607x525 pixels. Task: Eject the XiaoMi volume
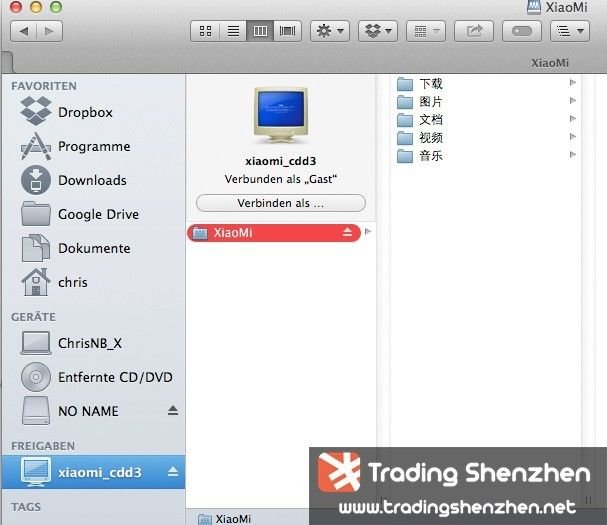tap(347, 232)
